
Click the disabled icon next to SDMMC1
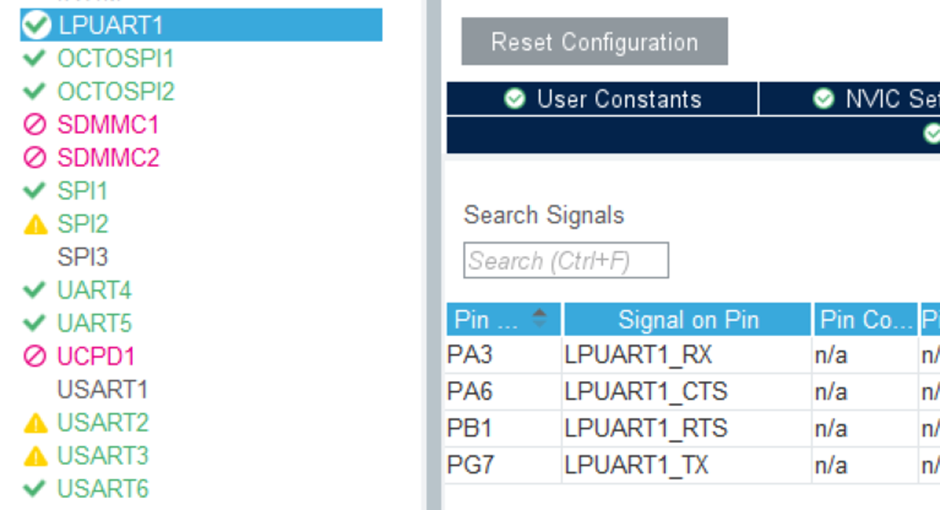tap(35, 125)
